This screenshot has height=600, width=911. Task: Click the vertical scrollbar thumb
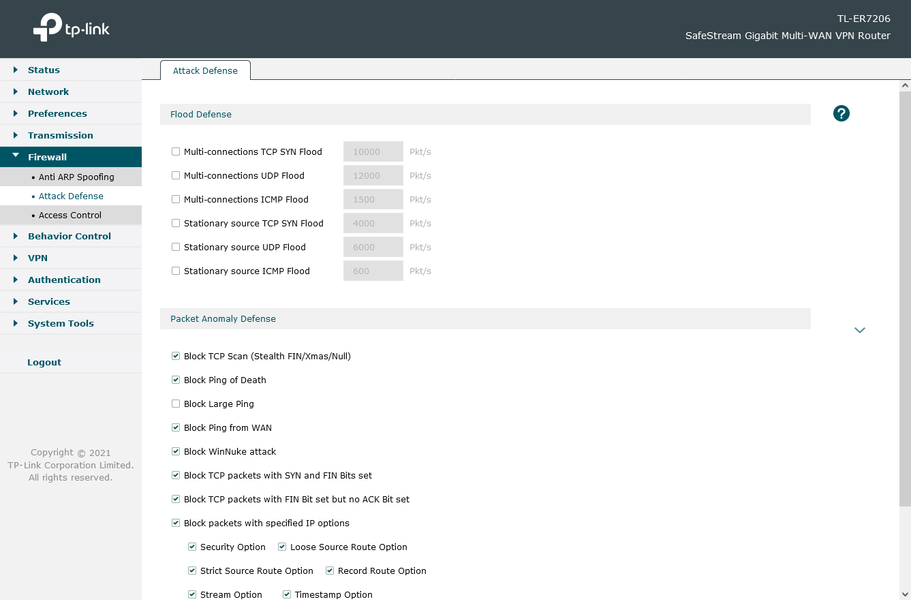click(x=905, y=298)
